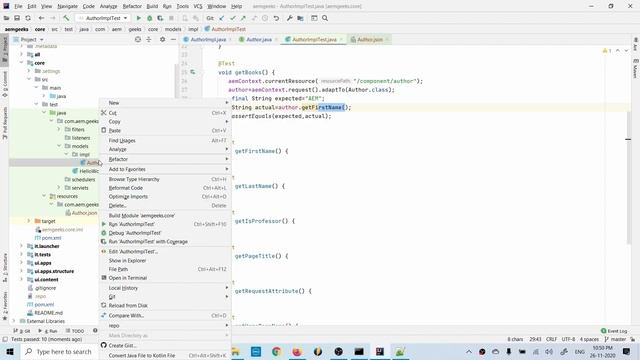Open the TODO tool window button
Viewport: 640px width, 360px height.
[x=75, y=331]
